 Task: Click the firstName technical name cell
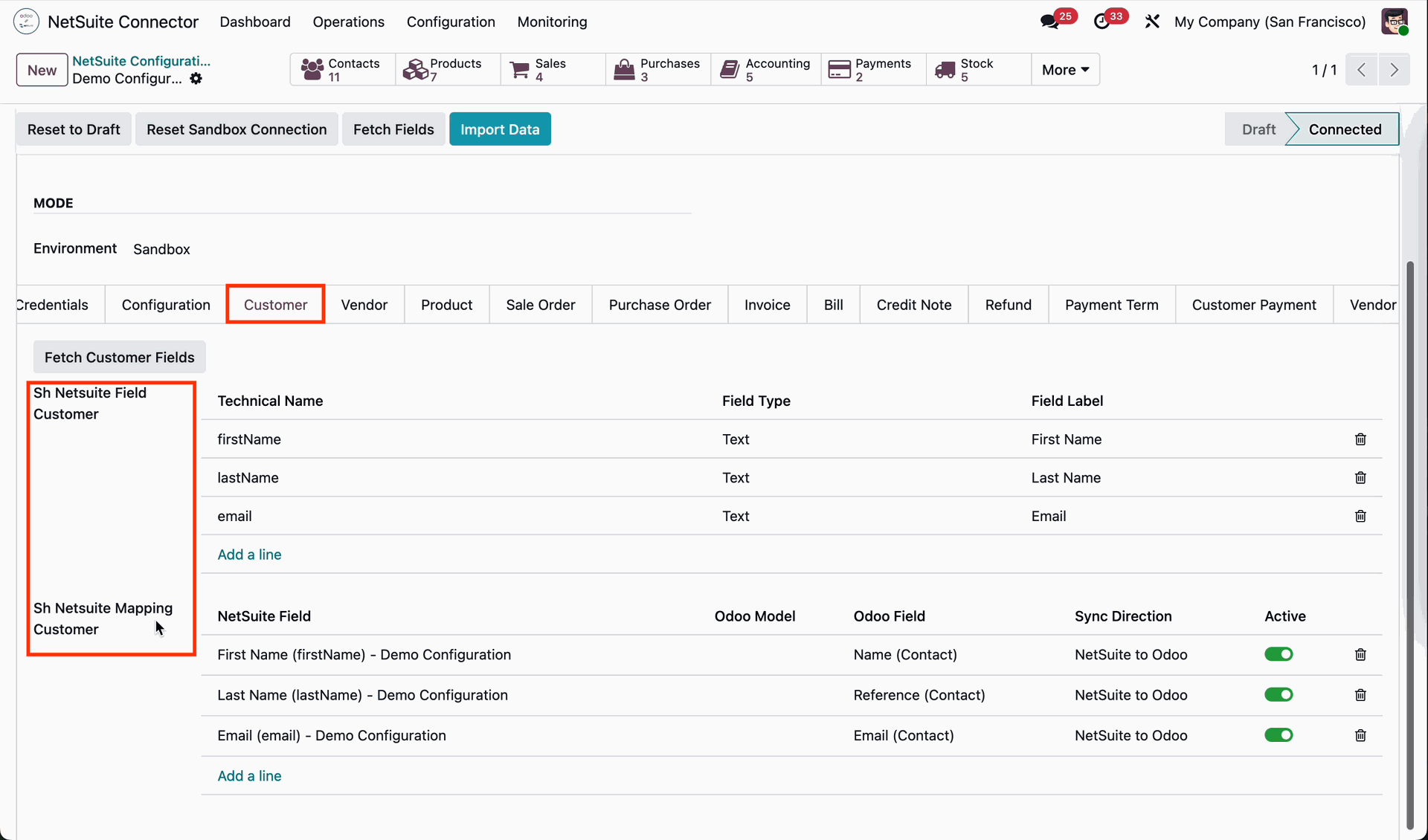[249, 439]
